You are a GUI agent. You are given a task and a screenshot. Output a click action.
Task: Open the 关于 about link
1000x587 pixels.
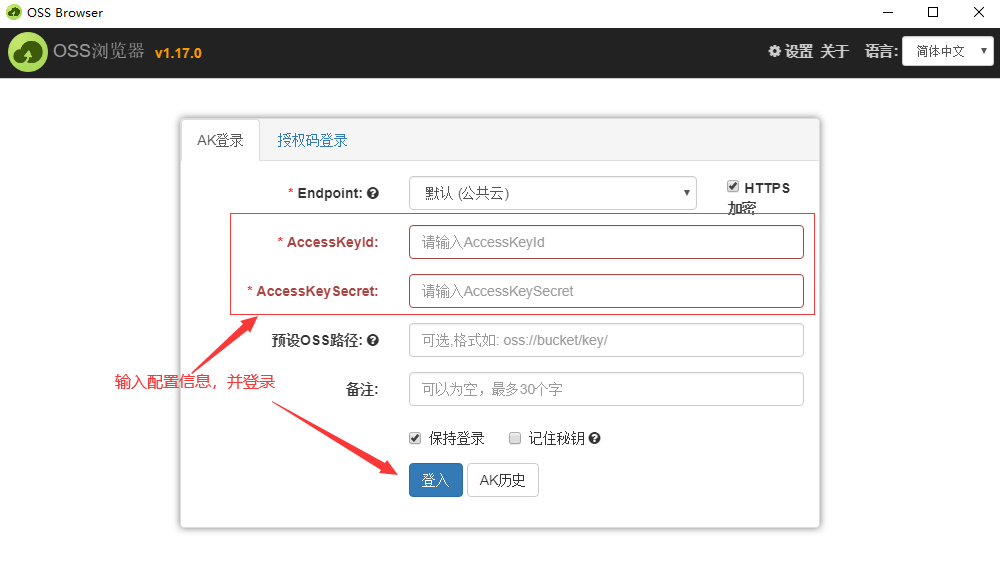835,52
